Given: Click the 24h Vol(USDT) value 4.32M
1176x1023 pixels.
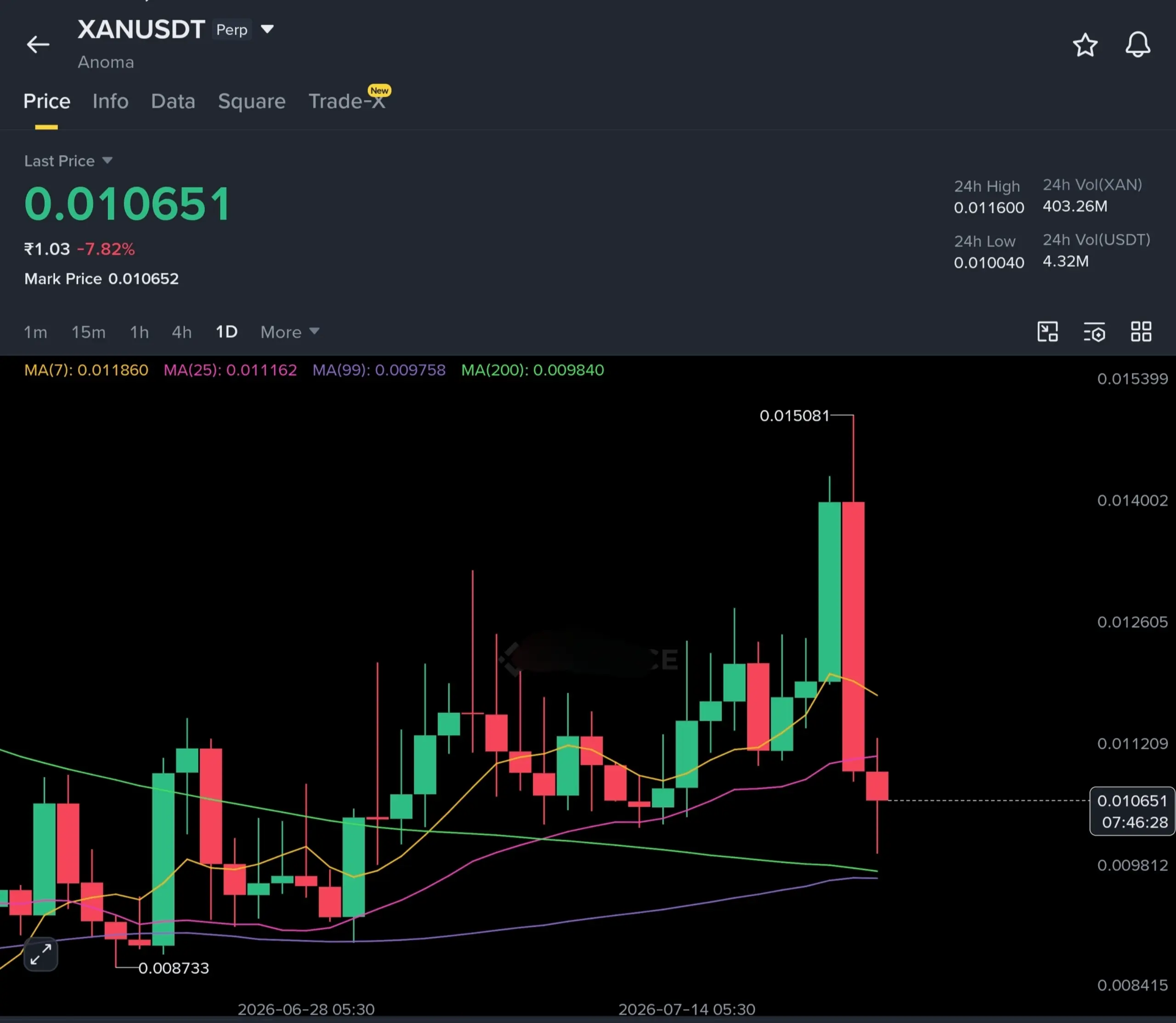Looking at the screenshot, I should [1066, 261].
